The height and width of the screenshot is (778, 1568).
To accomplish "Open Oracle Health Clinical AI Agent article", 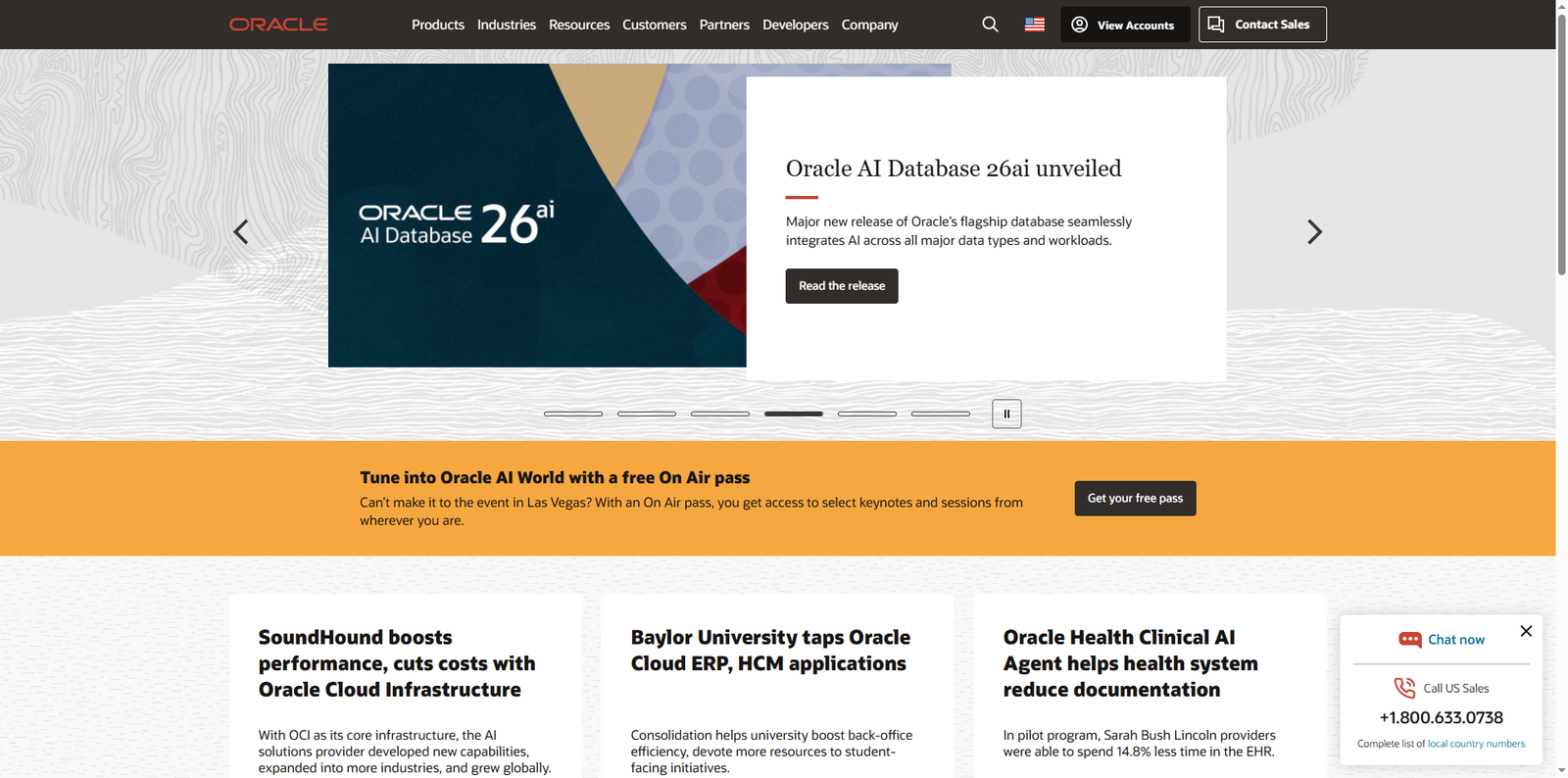I will 1131,663.
